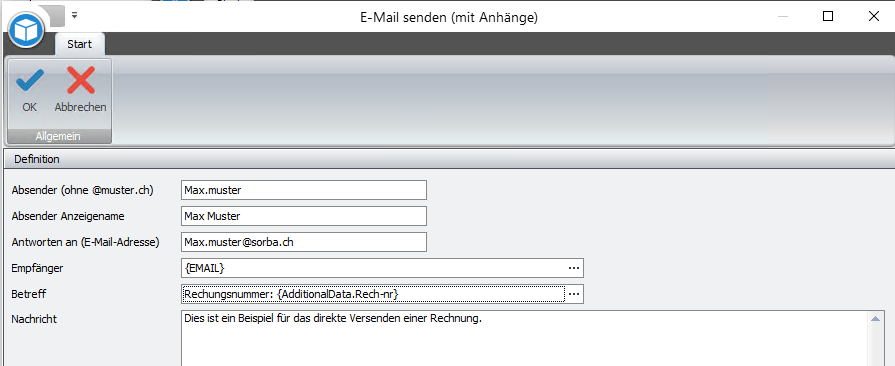The height and width of the screenshot is (366, 895).
Task: Open the ellipsis button beside Empfänger
Action: pos(574,267)
